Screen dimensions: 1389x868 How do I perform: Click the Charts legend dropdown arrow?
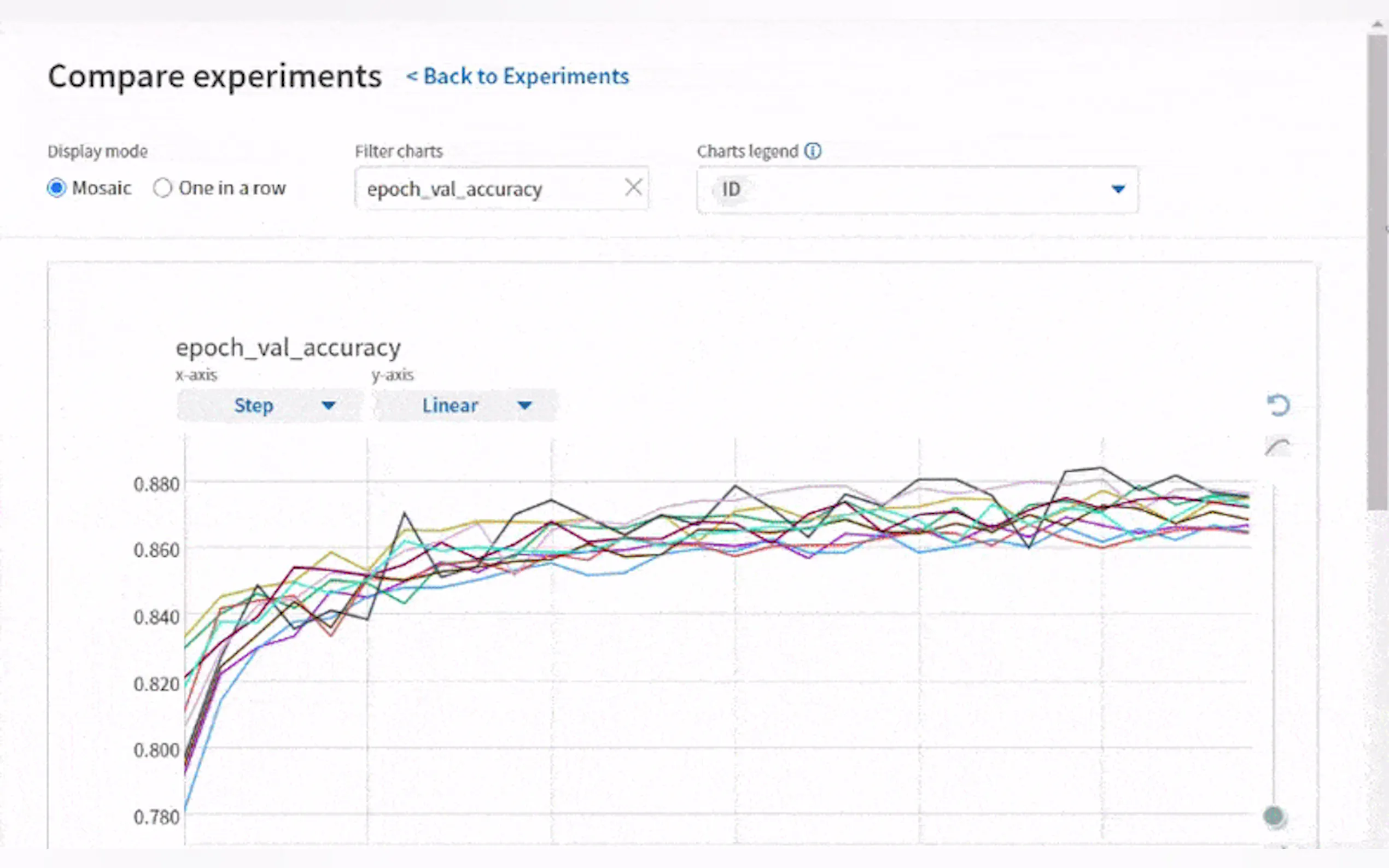(1117, 189)
